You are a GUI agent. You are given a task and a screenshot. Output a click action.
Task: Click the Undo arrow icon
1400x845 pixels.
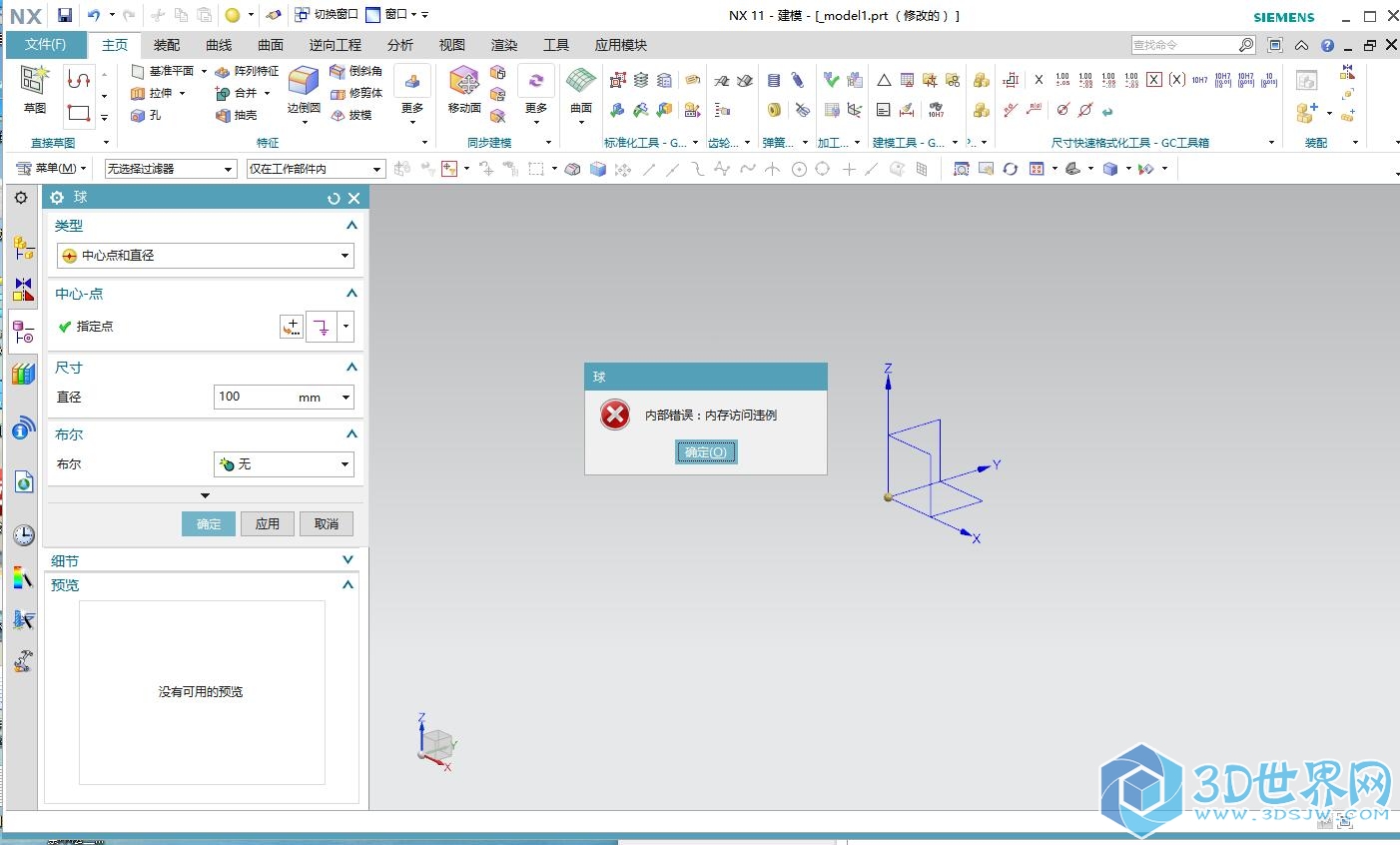point(94,15)
